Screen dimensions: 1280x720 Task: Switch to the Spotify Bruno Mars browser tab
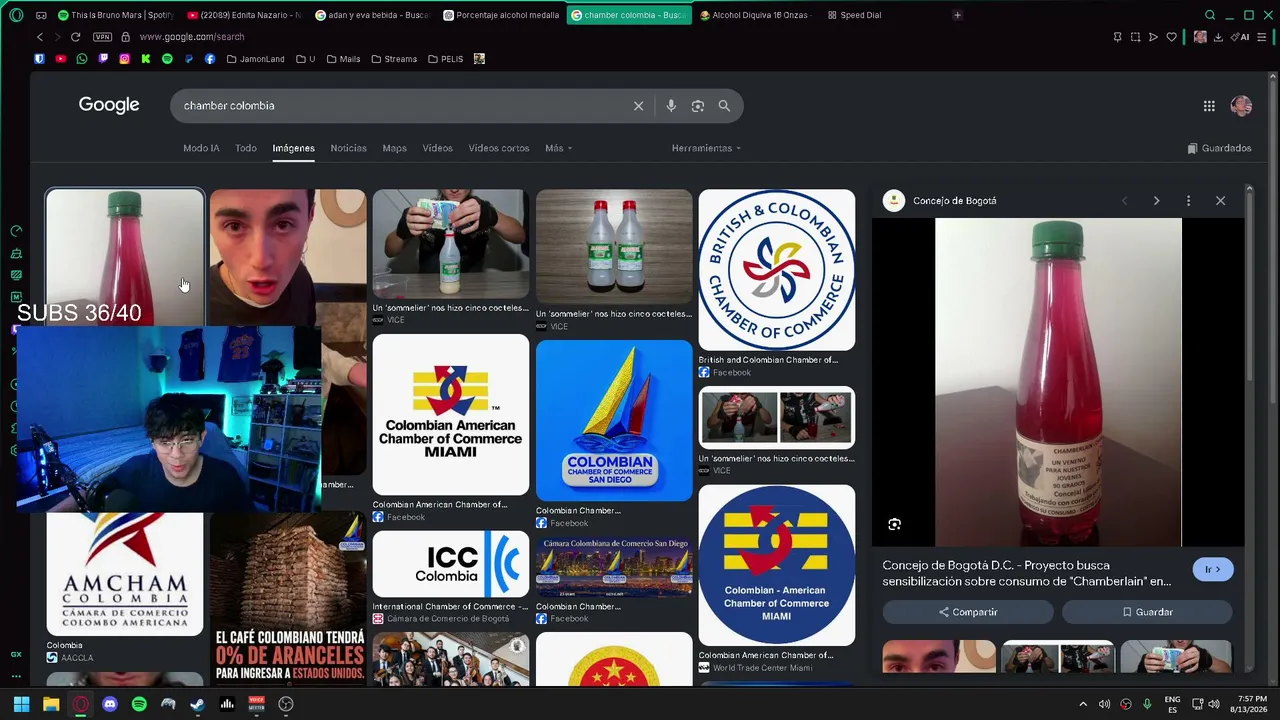point(115,15)
